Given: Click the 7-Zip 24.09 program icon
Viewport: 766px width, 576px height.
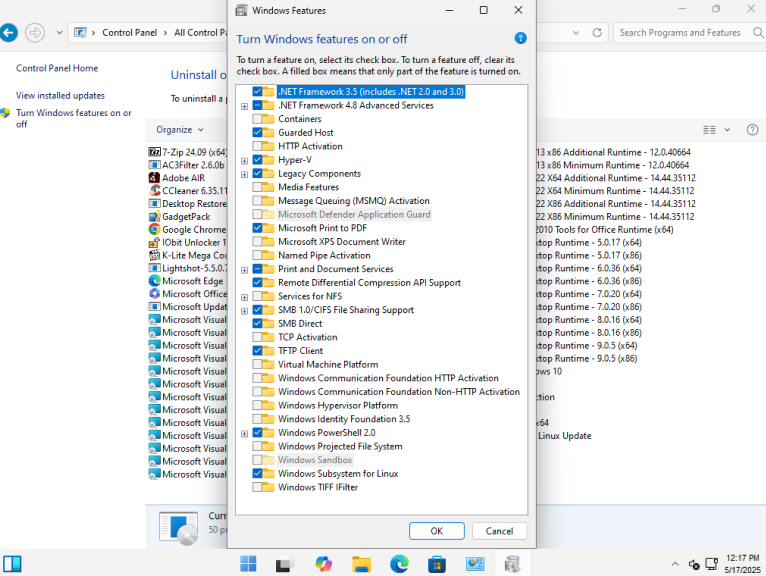Looking at the screenshot, I should point(154,152).
